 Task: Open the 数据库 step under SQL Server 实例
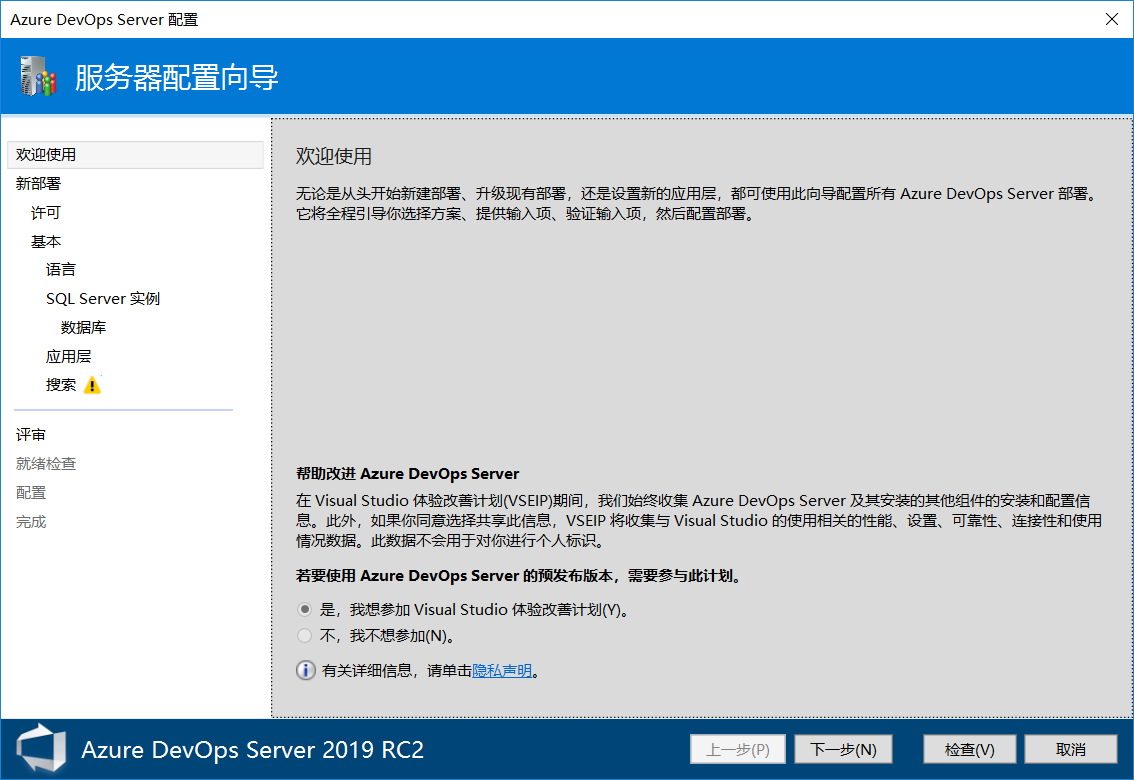(x=80, y=326)
